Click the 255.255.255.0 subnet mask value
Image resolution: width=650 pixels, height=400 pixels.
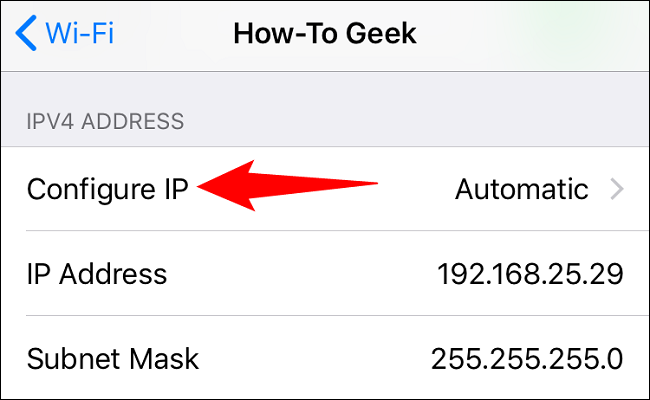527,358
